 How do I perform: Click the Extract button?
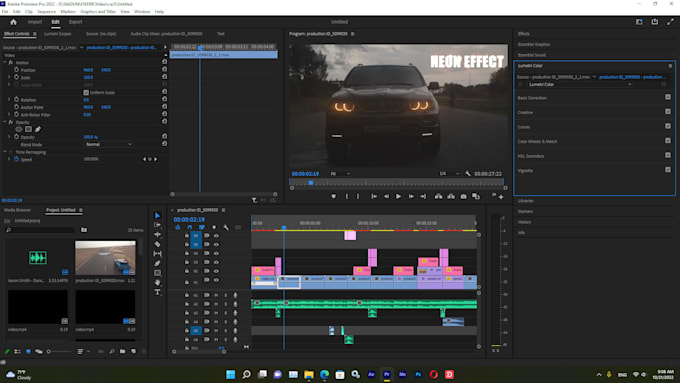pos(451,196)
